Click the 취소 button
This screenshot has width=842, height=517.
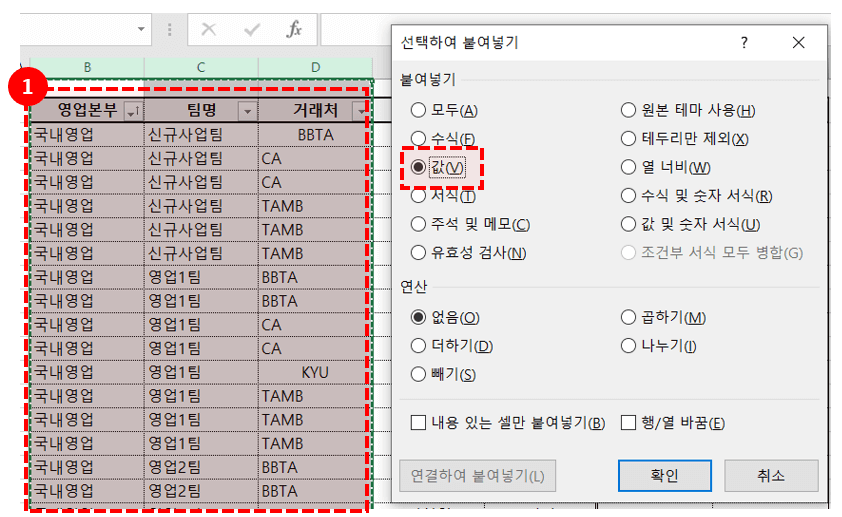coord(771,476)
